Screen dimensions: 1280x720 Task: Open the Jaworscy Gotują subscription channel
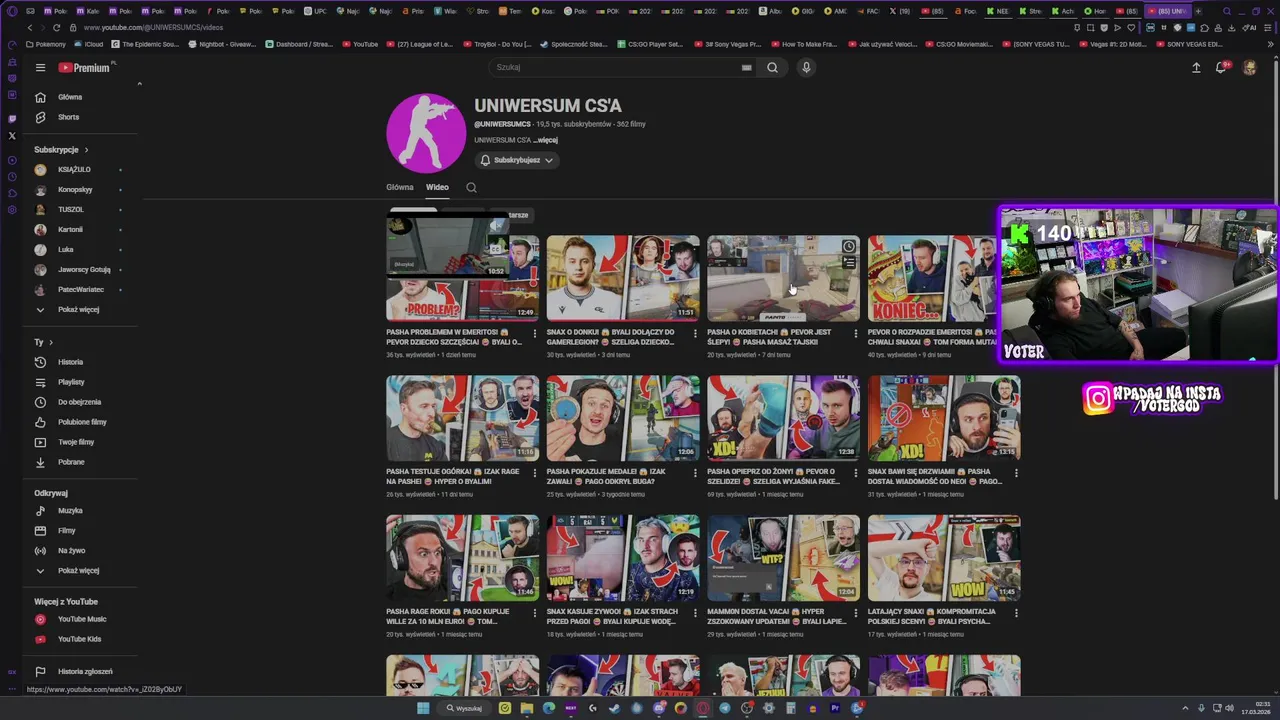(84, 270)
